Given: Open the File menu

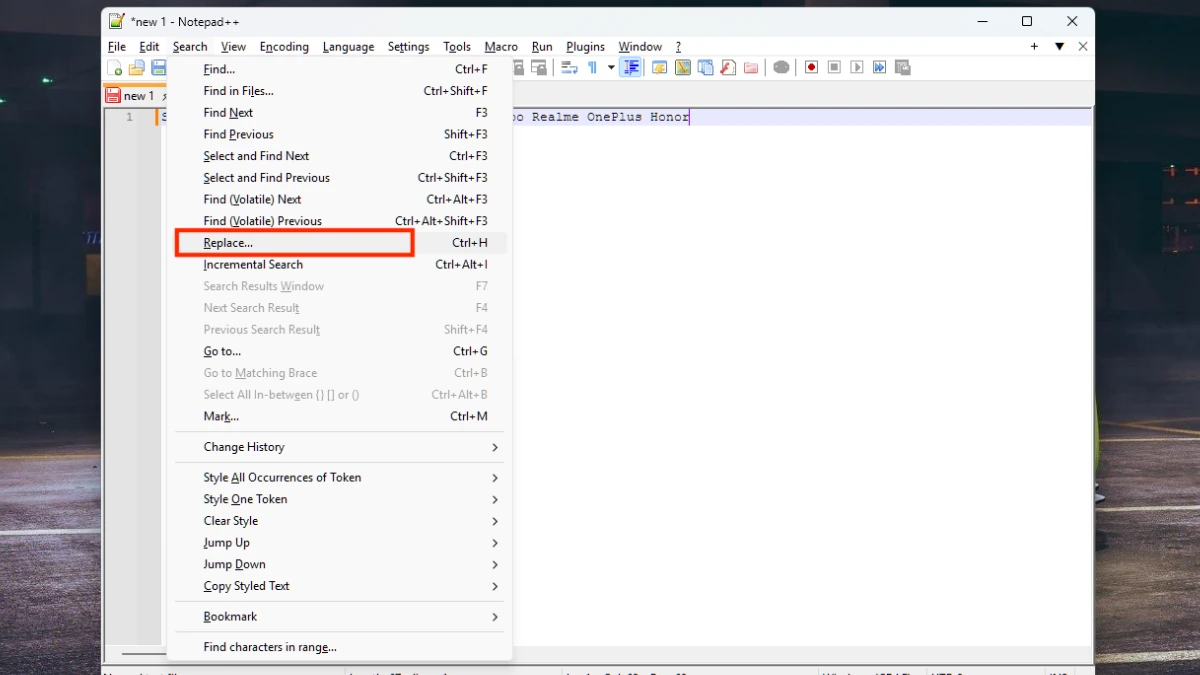Looking at the screenshot, I should pyautogui.click(x=117, y=46).
